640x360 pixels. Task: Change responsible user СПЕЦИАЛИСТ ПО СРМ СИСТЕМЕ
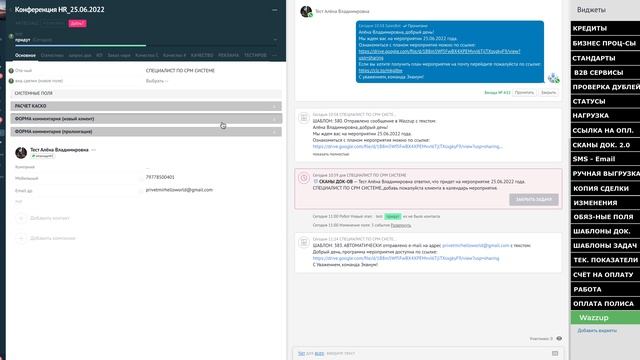[x=180, y=71]
